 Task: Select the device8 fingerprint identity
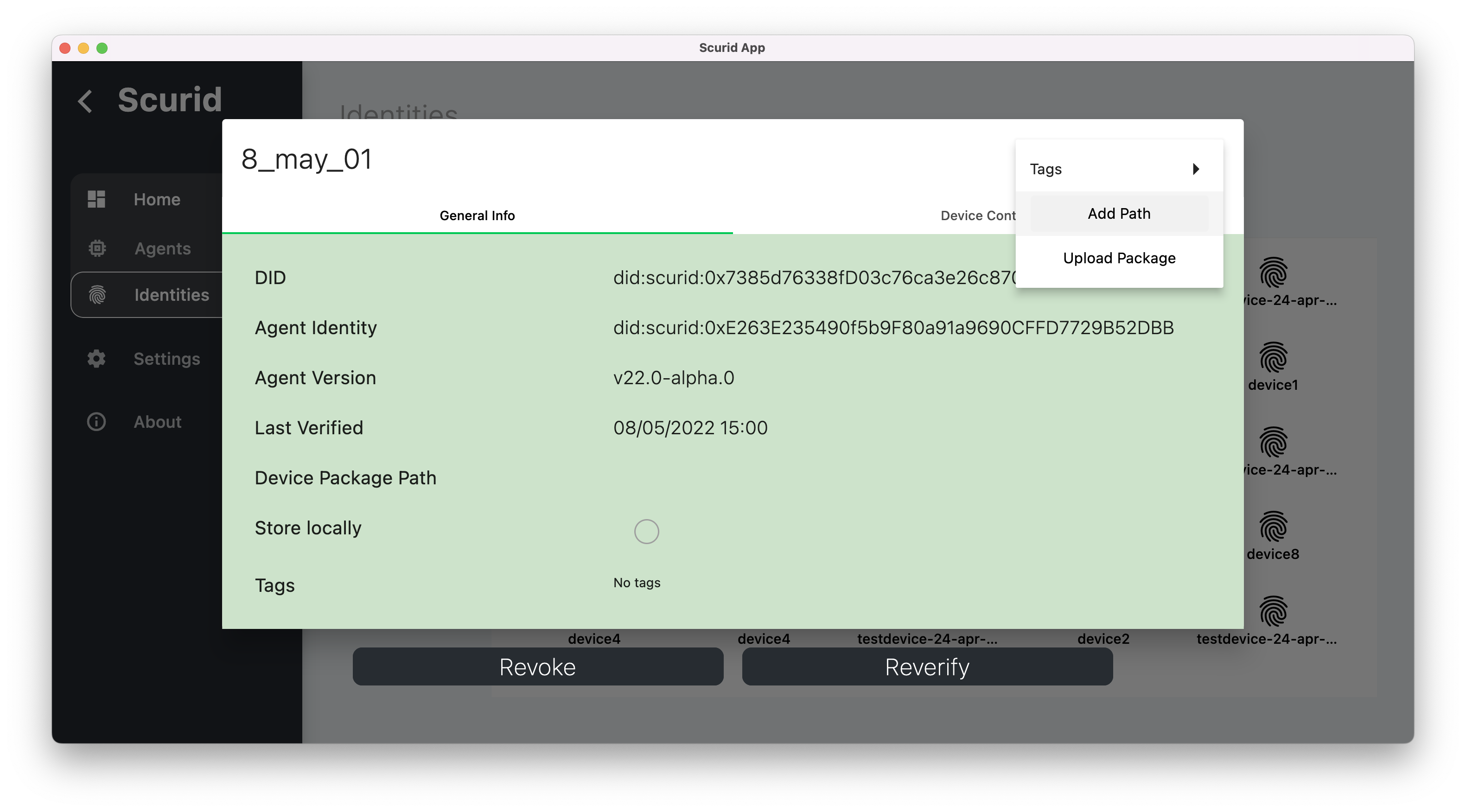(x=1273, y=527)
